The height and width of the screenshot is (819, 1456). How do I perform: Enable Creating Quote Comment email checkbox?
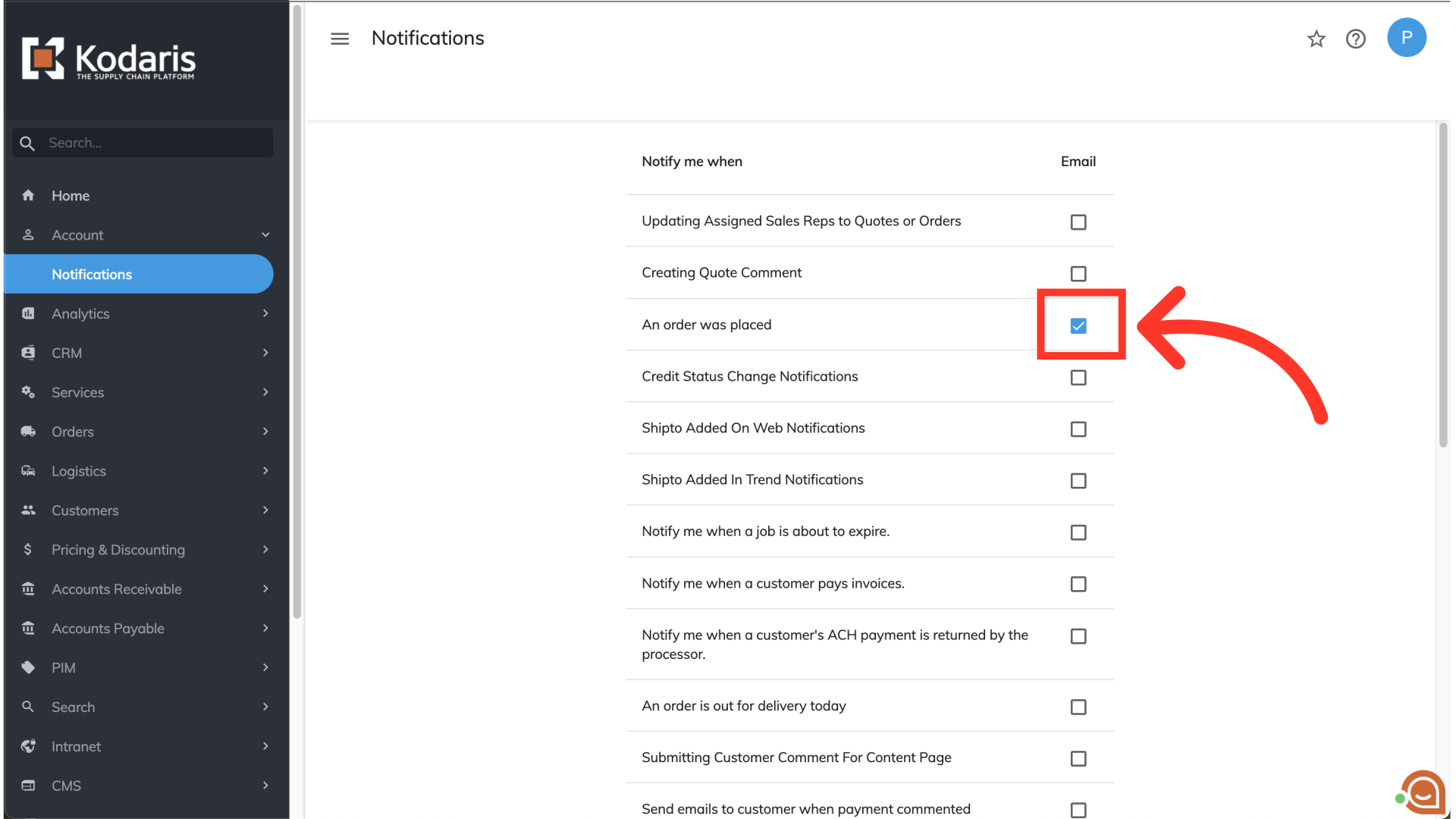[x=1078, y=274]
